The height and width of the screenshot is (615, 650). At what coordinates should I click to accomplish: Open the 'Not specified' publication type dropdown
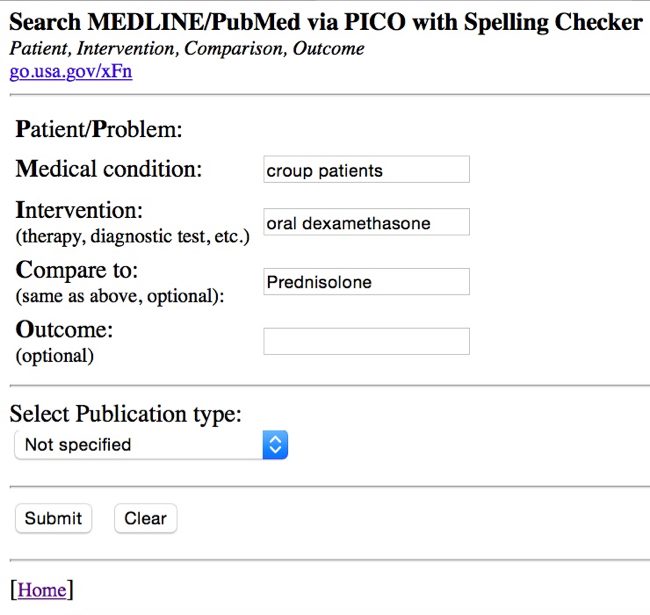pos(150,445)
